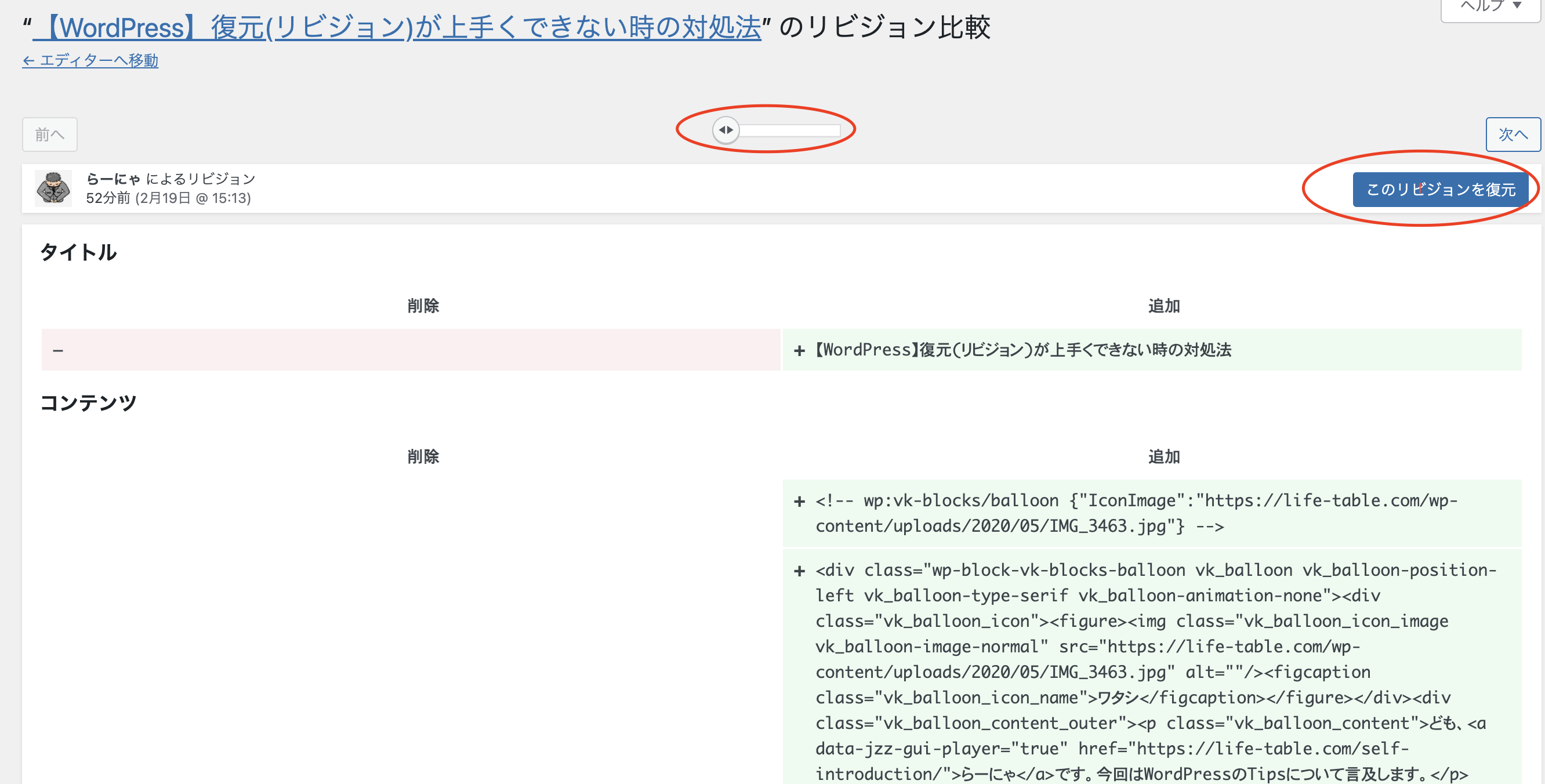Viewport: 1545px width, 784px height.
Task: Click the added title text row
Action: [1023, 350]
